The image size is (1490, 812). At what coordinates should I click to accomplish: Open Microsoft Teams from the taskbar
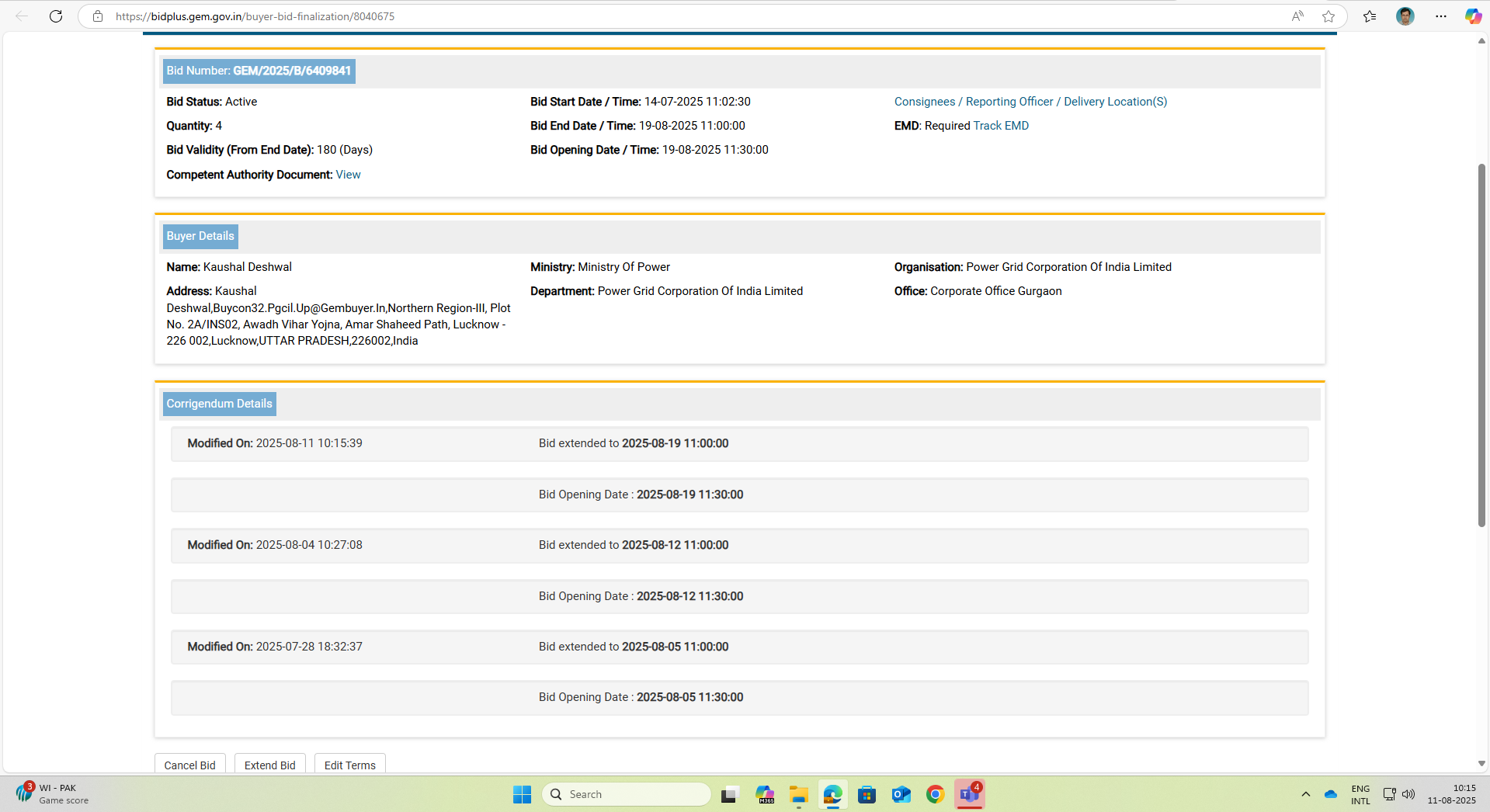pyautogui.click(x=970, y=794)
